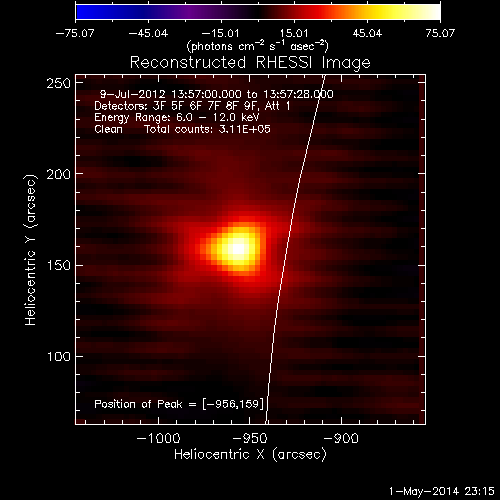Click the -900 tick label on X axis
The image size is (500, 500).
tap(341, 438)
